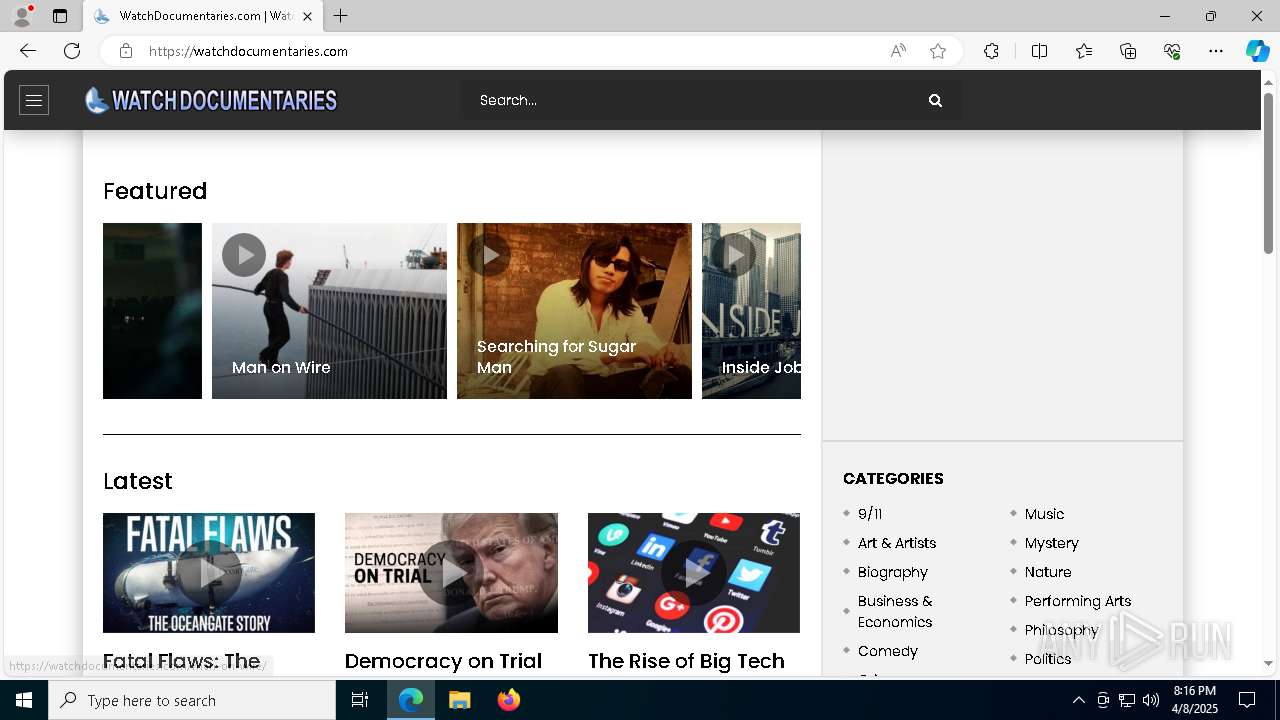
Task: Open the Comedy category
Action: (x=888, y=651)
